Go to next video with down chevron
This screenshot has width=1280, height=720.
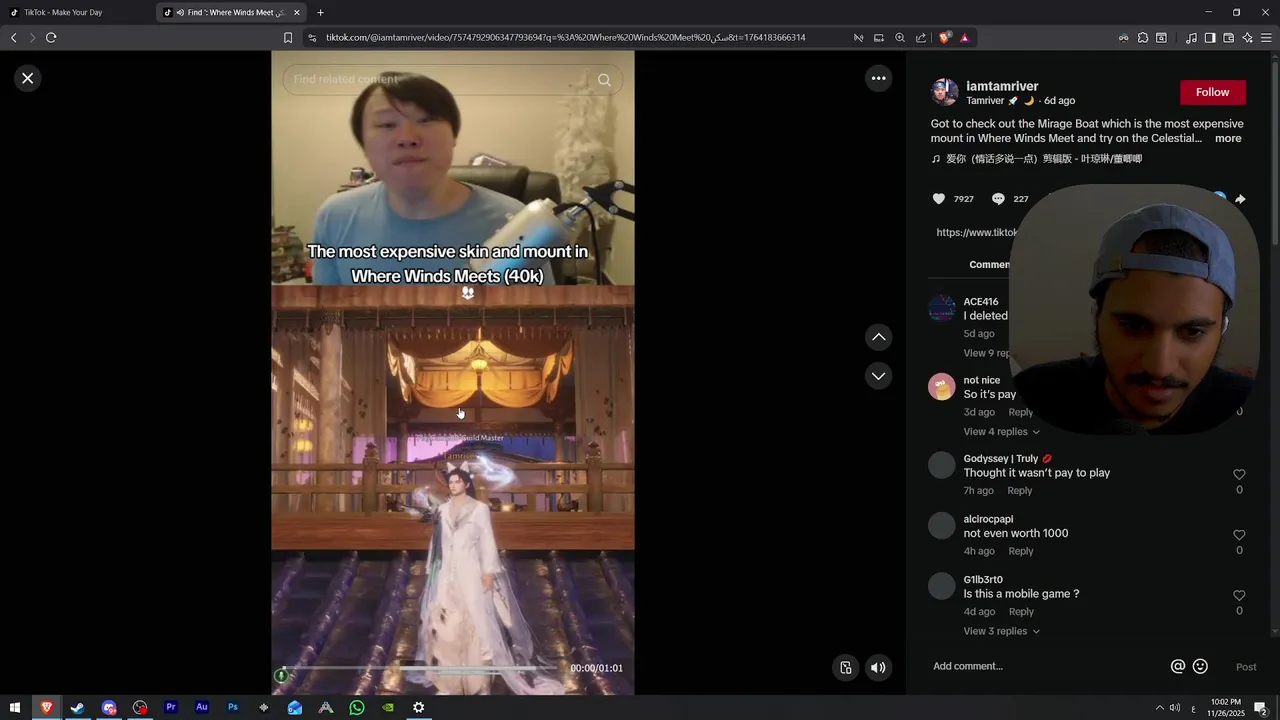click(878, 376)
